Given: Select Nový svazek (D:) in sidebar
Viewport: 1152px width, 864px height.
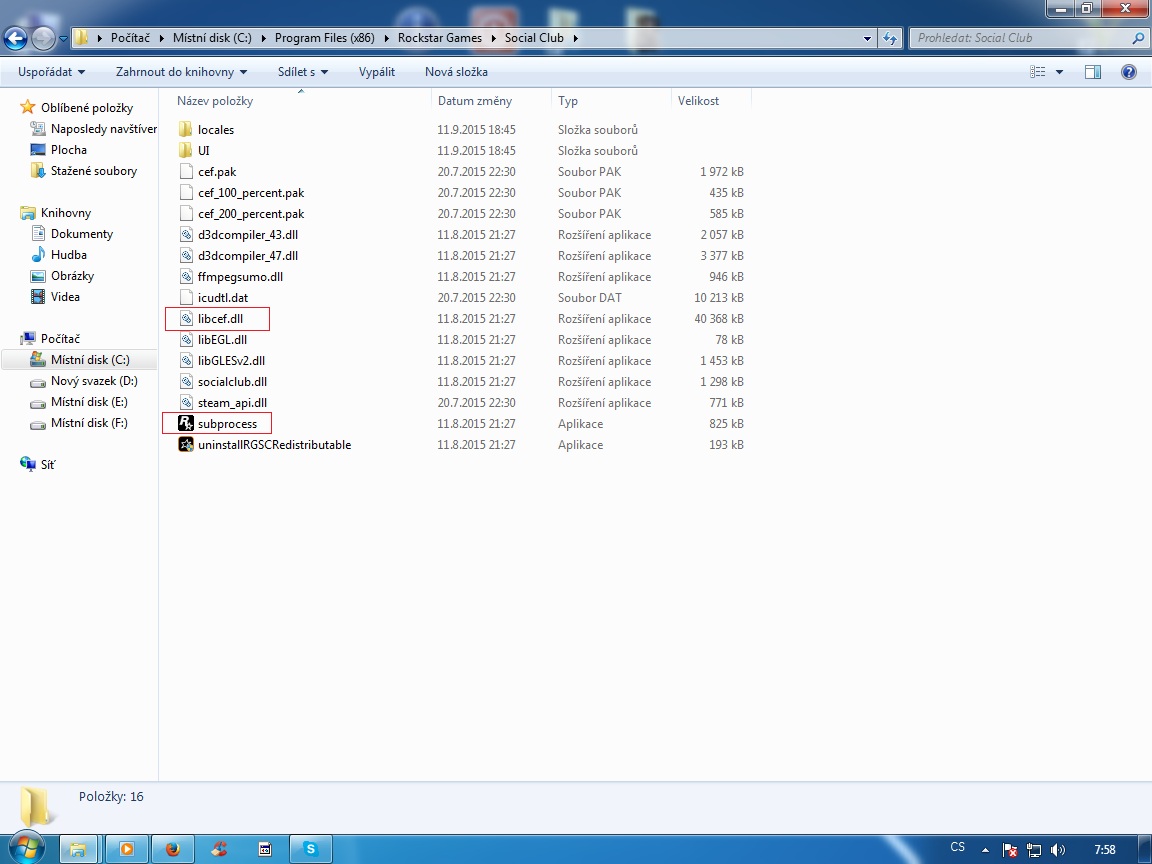Looking at the screenshot, I should pyautogui.click(x=94, y=381).
